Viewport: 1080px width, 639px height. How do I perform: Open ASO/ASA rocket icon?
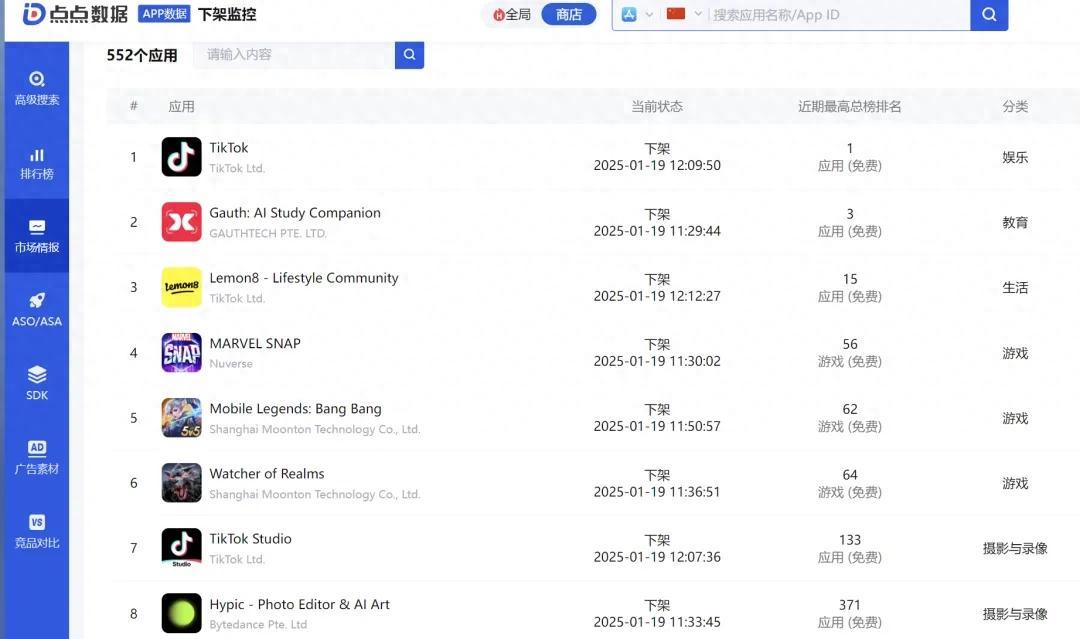point(36,310)
